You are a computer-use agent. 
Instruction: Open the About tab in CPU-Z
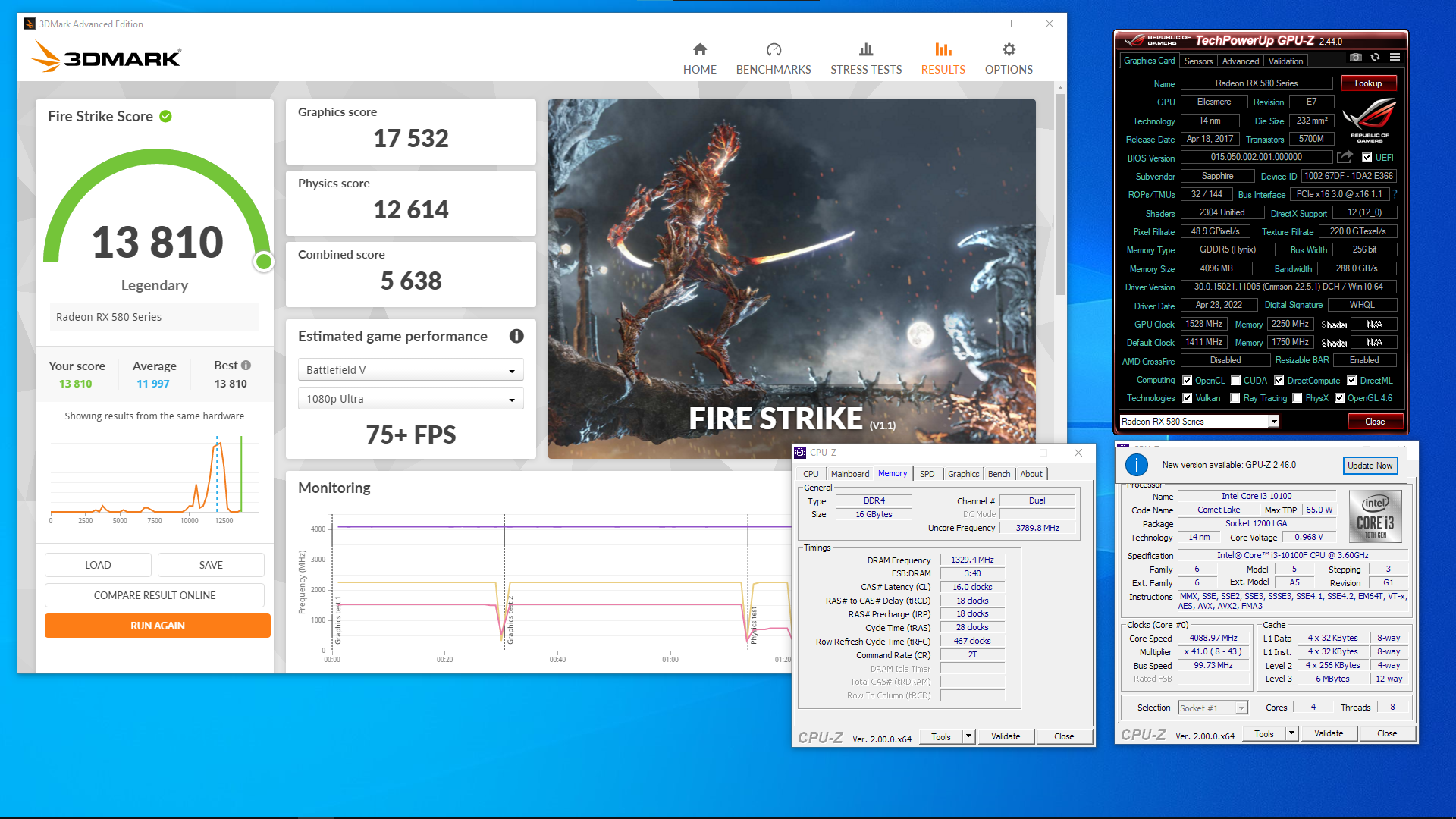click(1031, 474)
